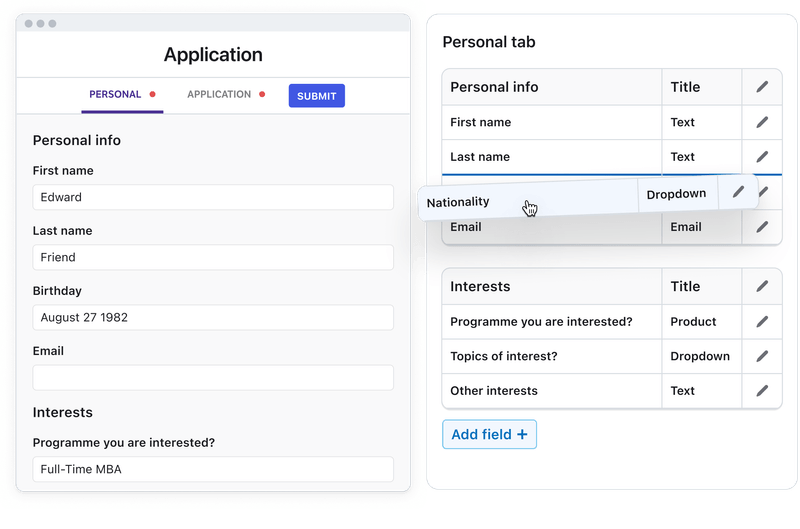The height and width of the screenshot is (529, 800).
Task: Click pencil icon for Topics of interest
Action: coord(762,356)
